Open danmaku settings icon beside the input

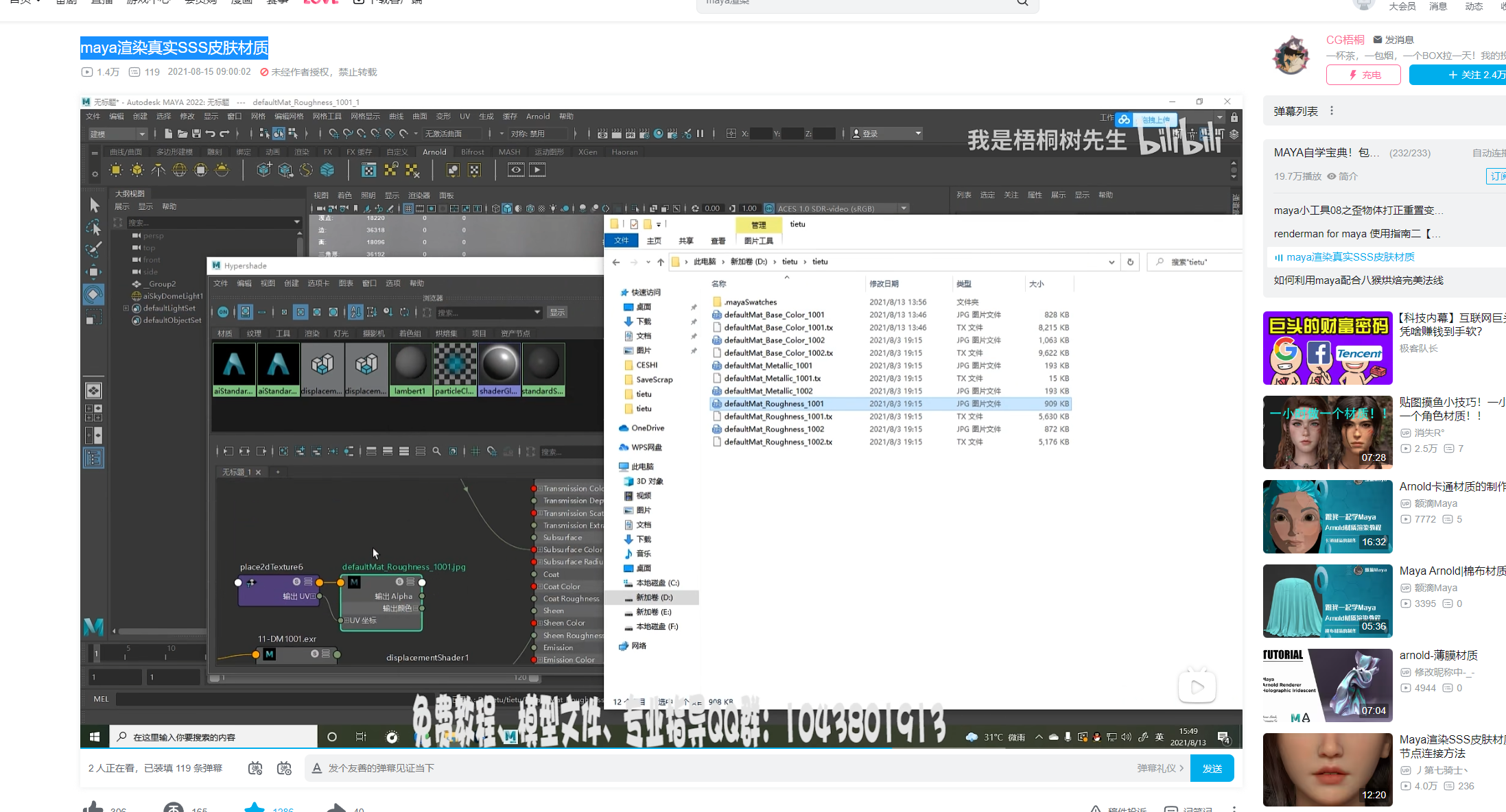point(284,768)
